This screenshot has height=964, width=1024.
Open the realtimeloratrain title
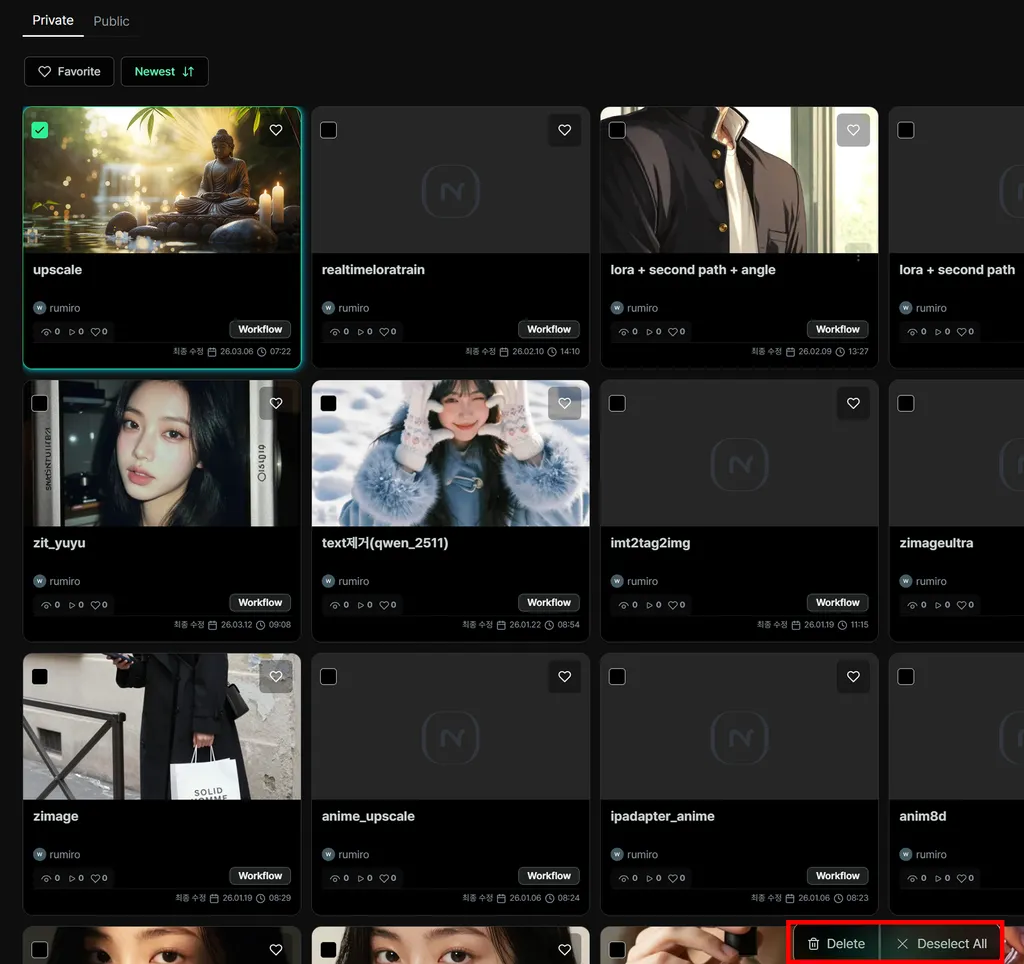[x=373, y=270]
